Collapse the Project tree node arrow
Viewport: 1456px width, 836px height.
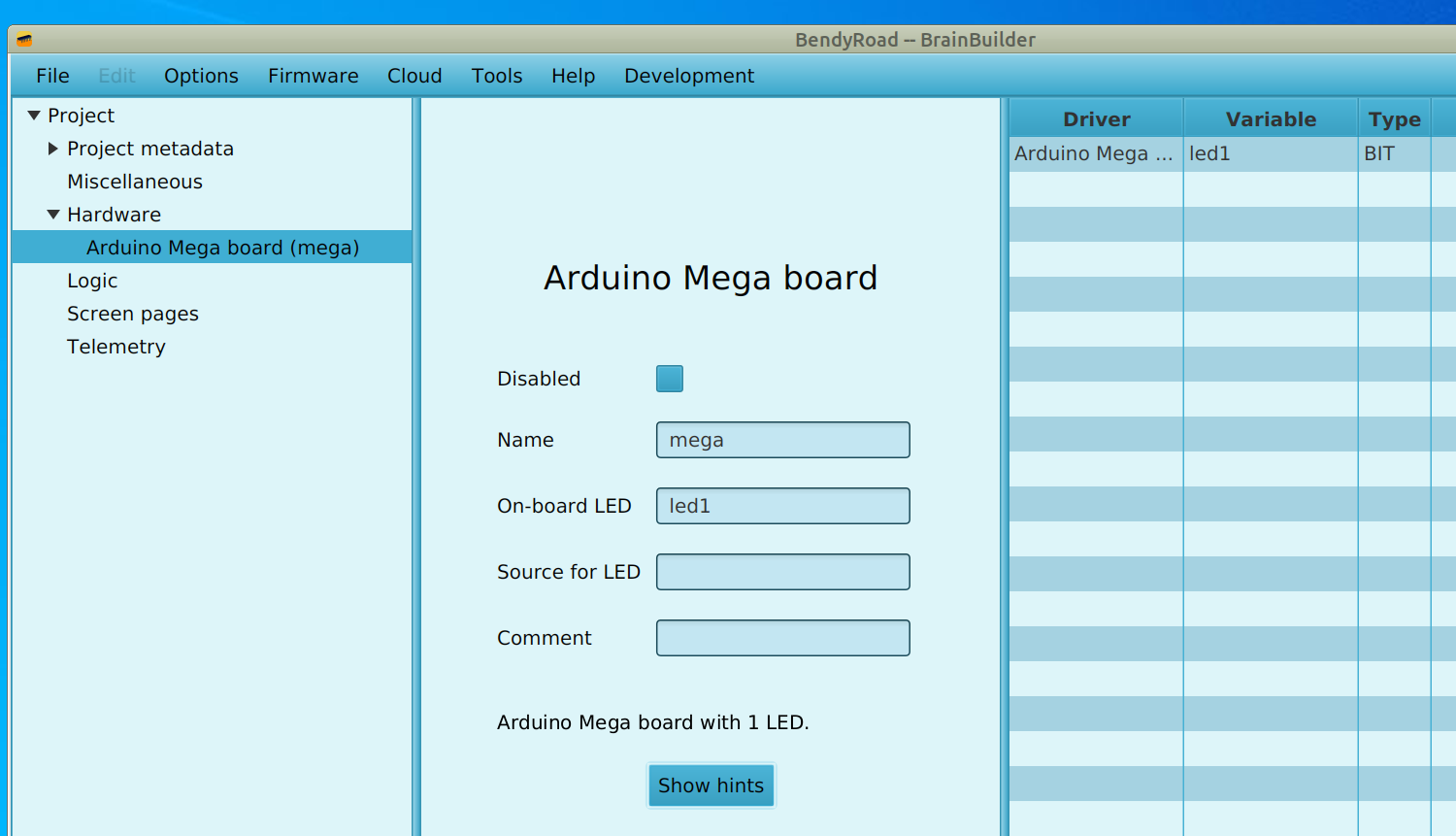(34, 116)
